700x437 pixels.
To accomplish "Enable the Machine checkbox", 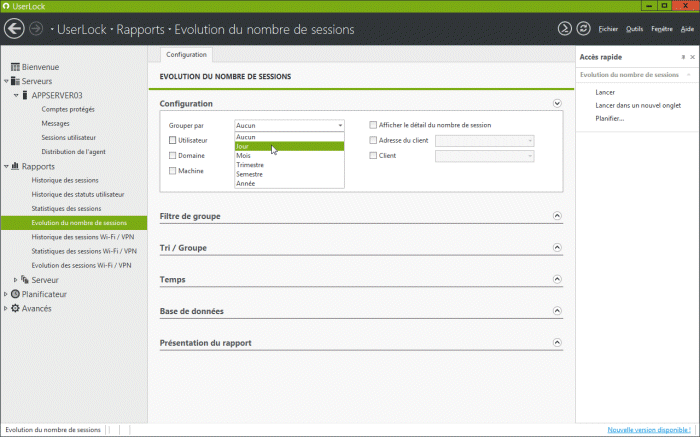I will click(172, 171).
